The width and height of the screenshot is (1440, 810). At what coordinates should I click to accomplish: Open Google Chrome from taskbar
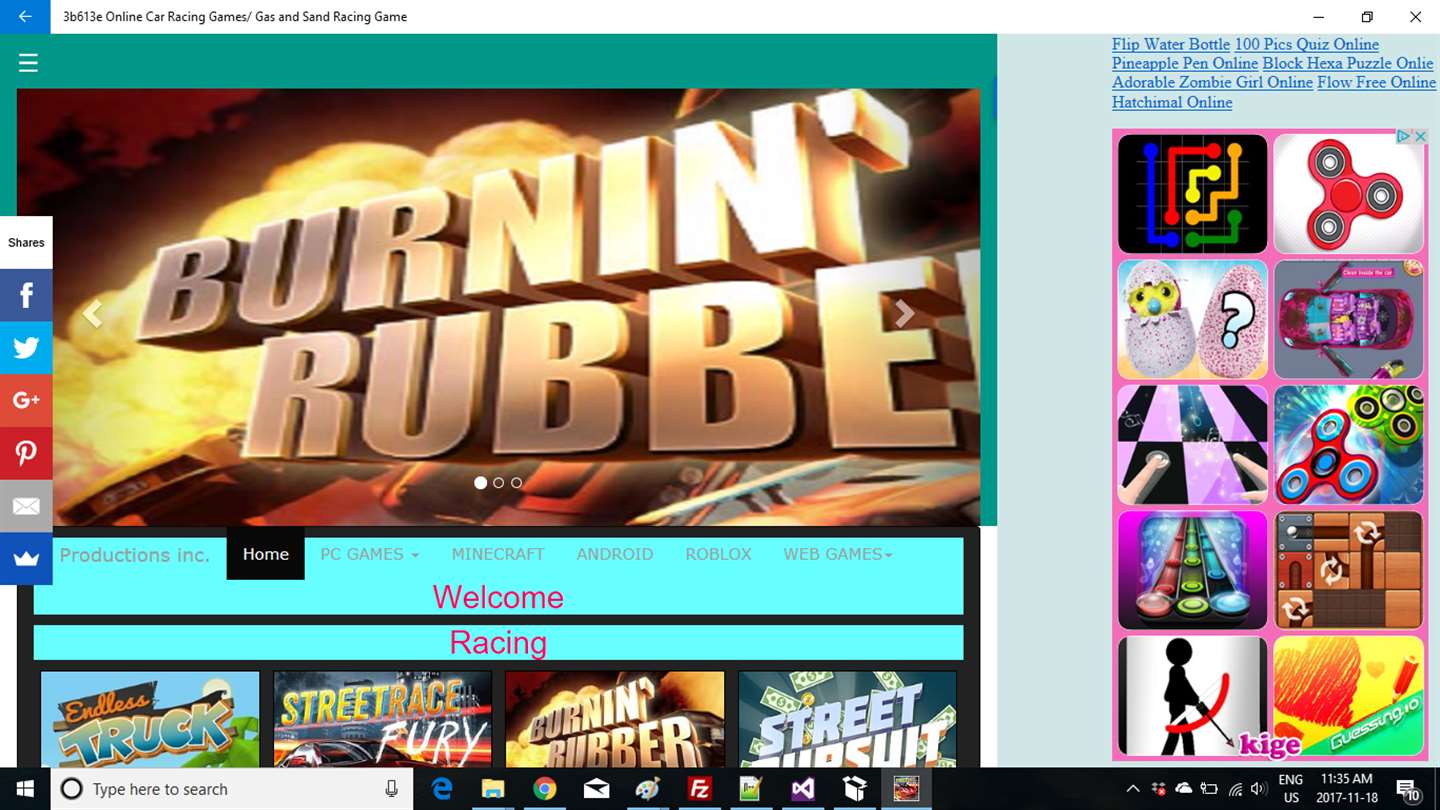[545, 789]
